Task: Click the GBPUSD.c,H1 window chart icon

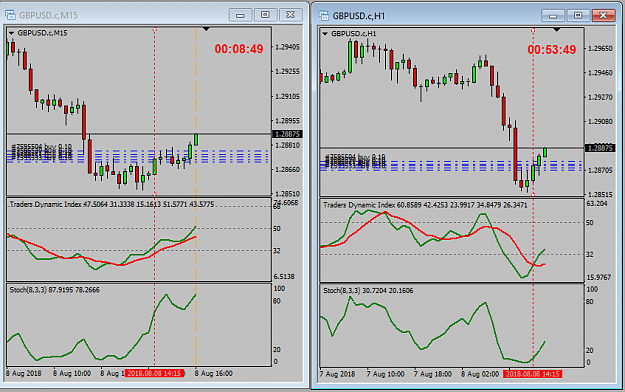Action: click(x=324, y=16)
